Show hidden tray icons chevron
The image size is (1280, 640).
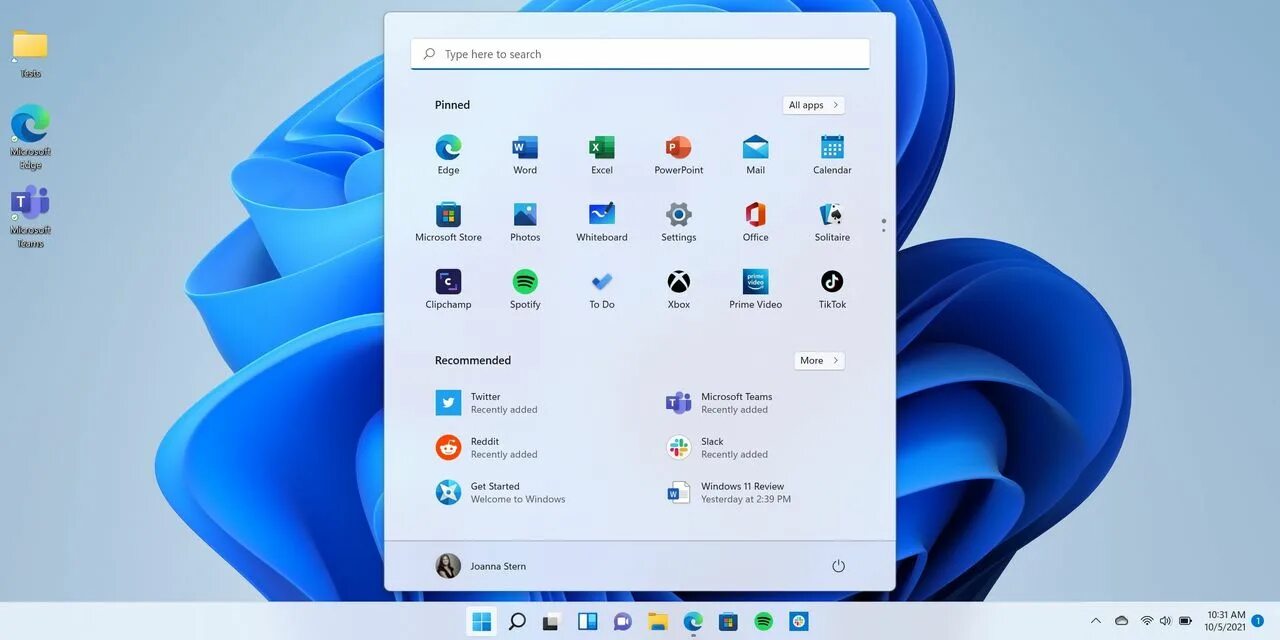[1096, 621]
